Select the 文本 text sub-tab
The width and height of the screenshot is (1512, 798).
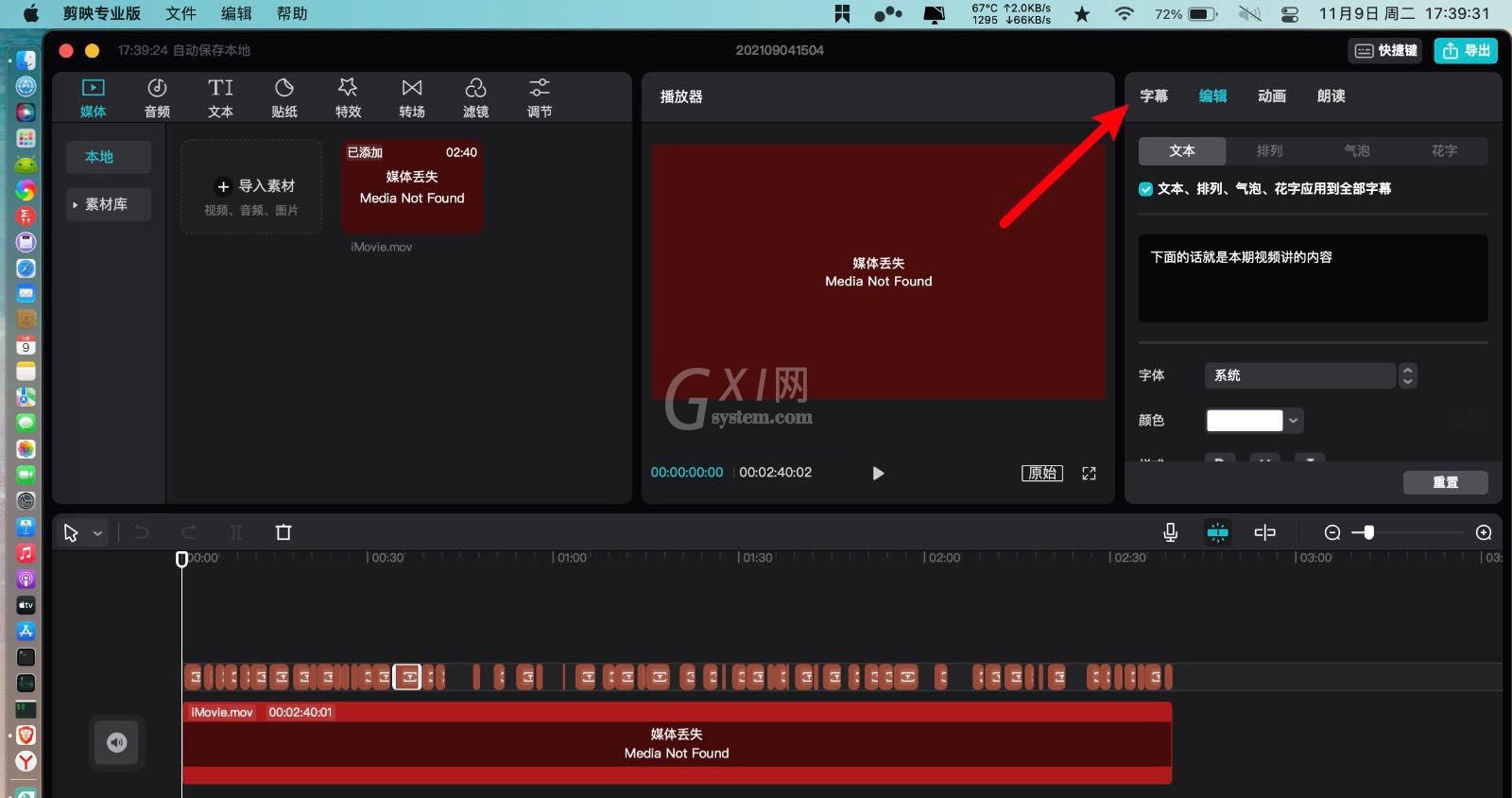1182,150
